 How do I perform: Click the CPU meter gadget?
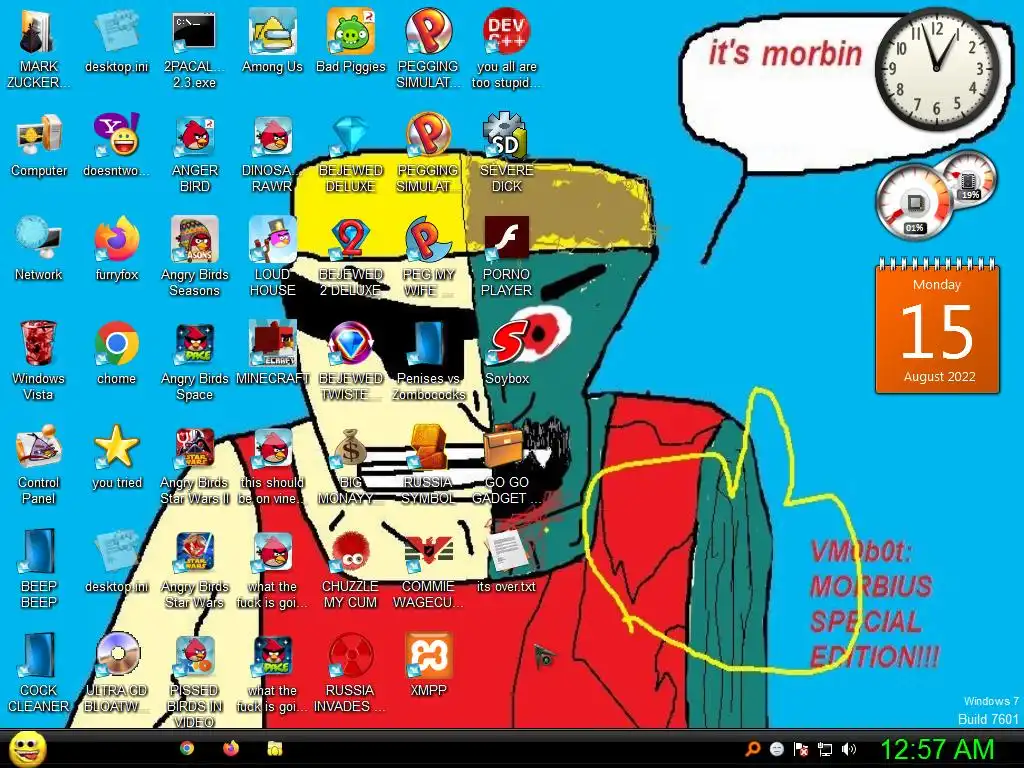point(914,202)
